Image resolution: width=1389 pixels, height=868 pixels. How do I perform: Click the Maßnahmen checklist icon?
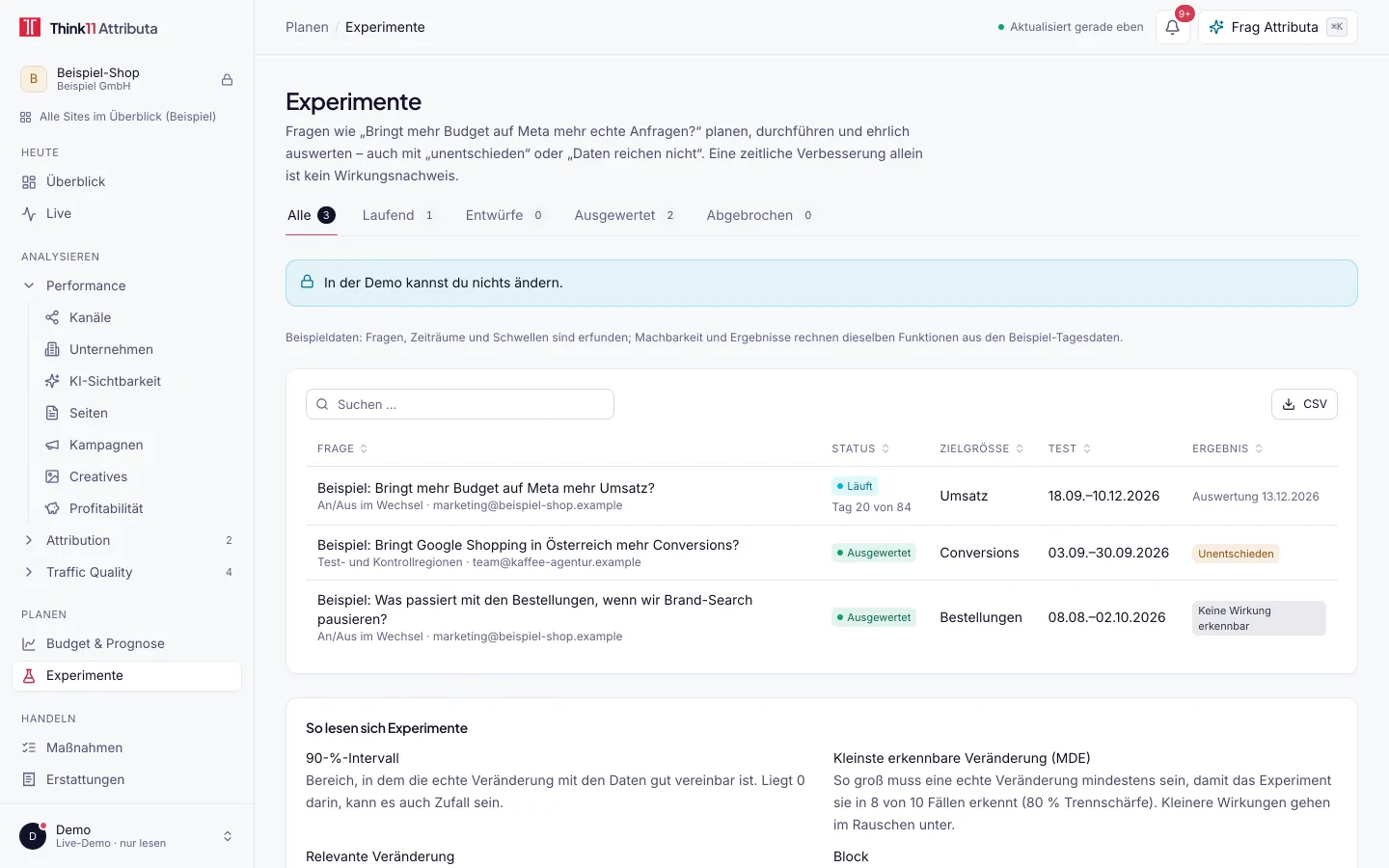point(29,747)
